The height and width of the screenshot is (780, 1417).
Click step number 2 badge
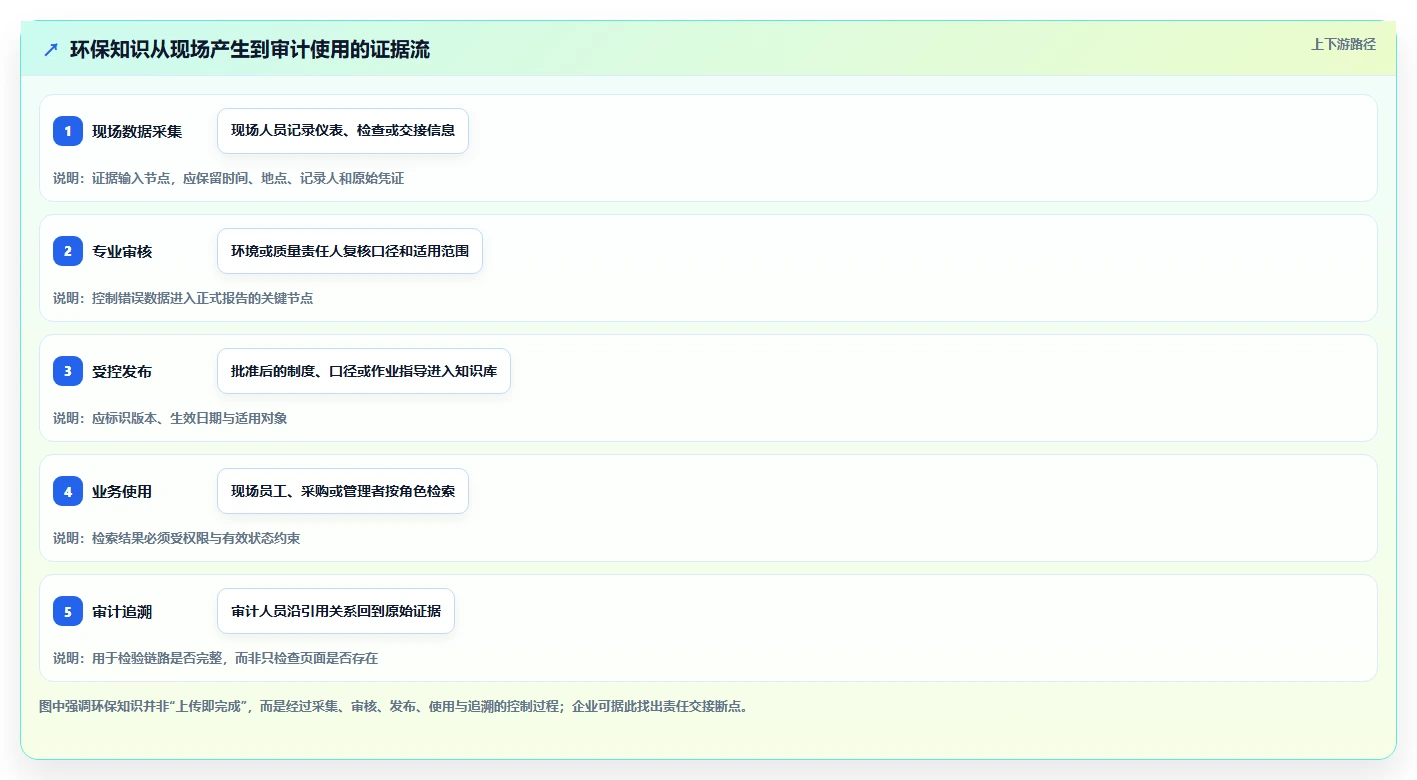[x=68, y=251]
